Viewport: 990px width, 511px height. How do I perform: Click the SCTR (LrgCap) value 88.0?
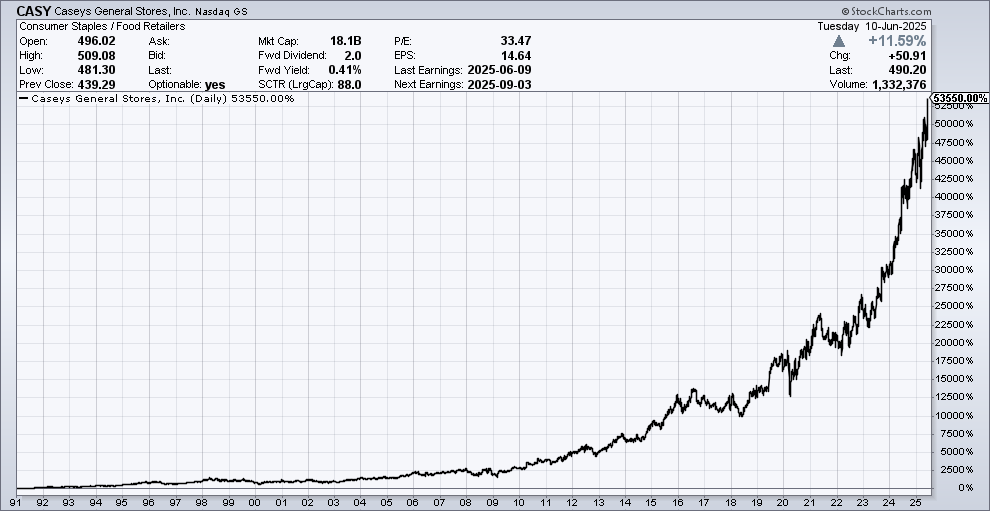tap(349, 85)
